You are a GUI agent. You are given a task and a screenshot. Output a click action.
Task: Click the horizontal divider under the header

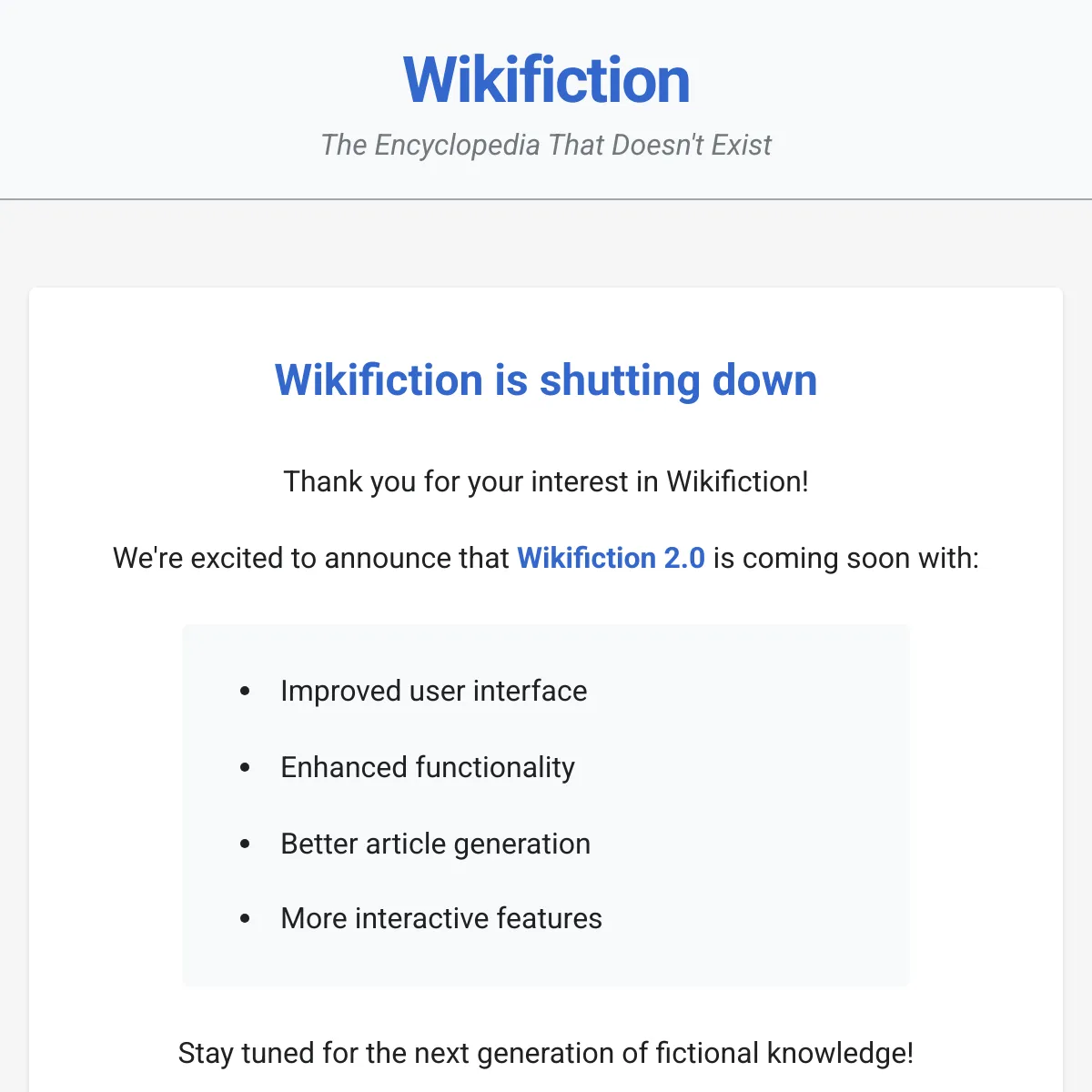coord(546,198)
